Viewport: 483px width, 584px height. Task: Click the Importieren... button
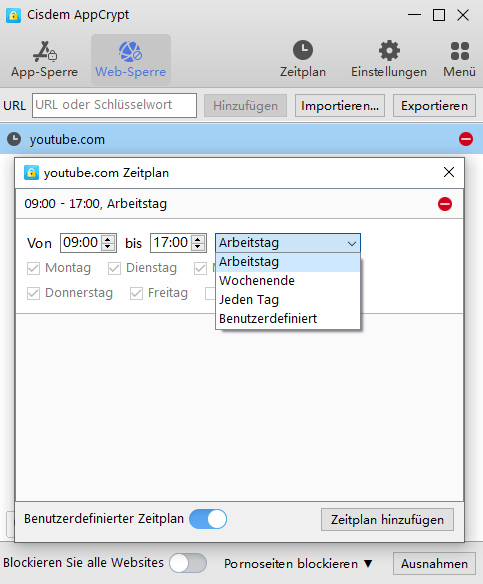pos(340,106)
